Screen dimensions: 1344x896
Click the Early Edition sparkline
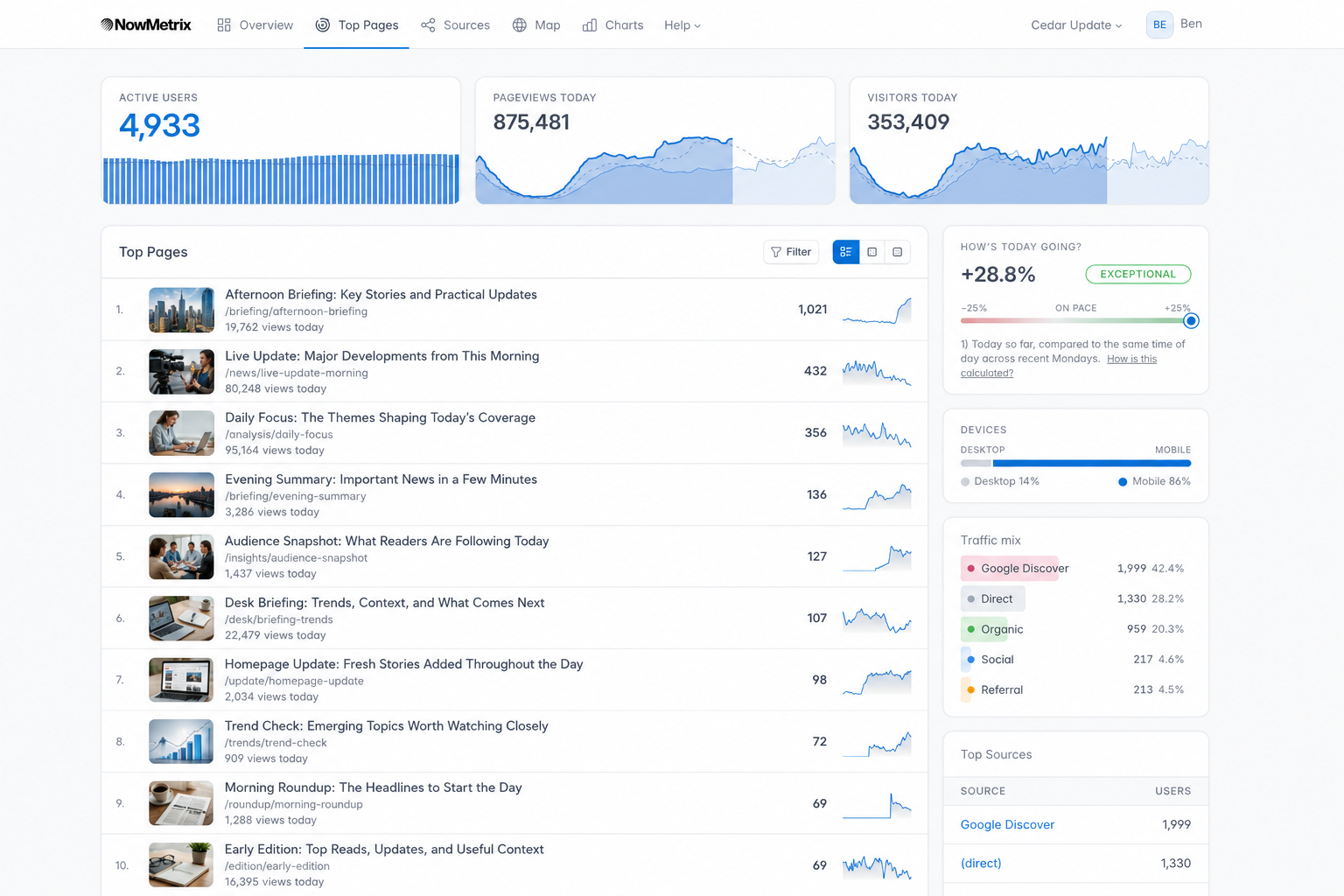tap(877, 866)
